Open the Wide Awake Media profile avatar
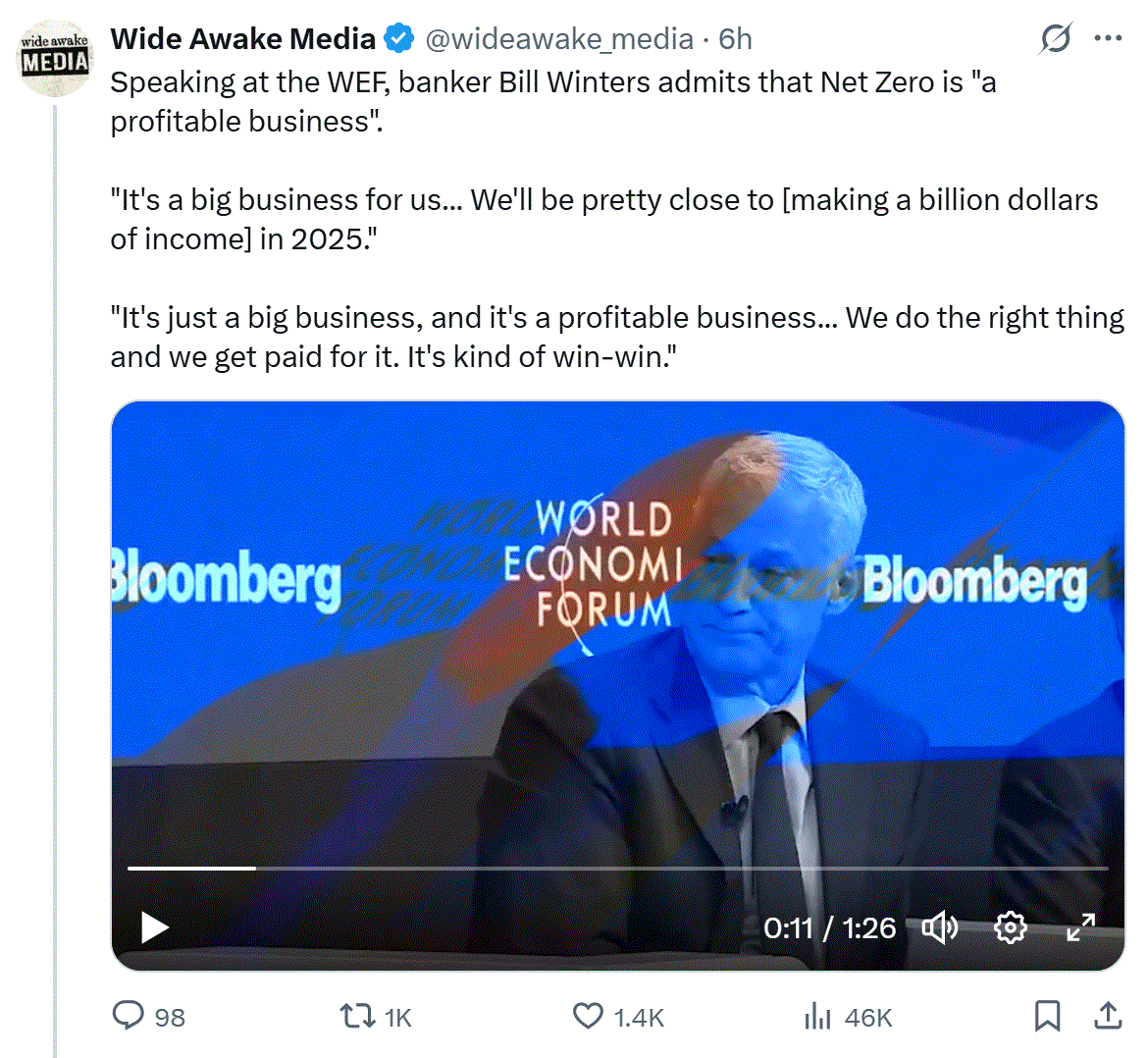Viewport: 1148px width, 1058px height. (x=55, y=60)
